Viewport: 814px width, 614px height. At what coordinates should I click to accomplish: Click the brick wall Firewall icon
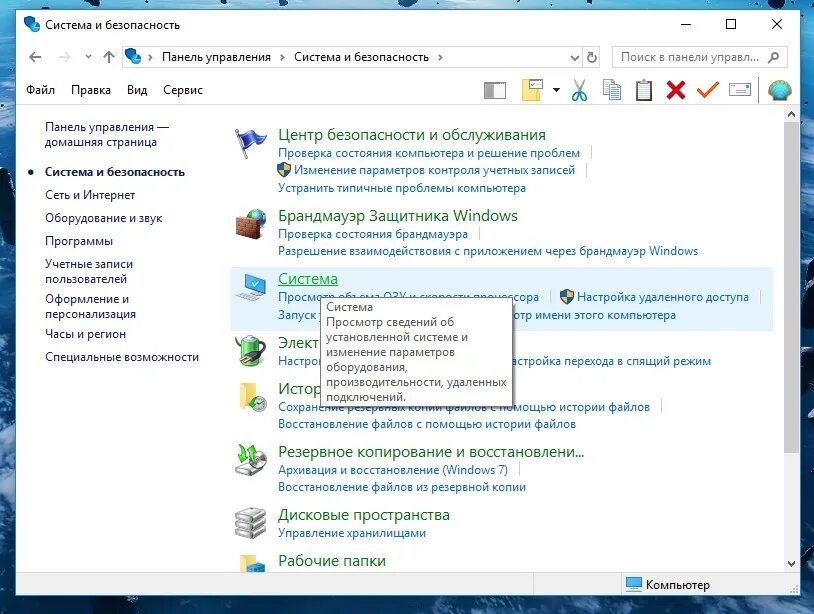(251, 224)
